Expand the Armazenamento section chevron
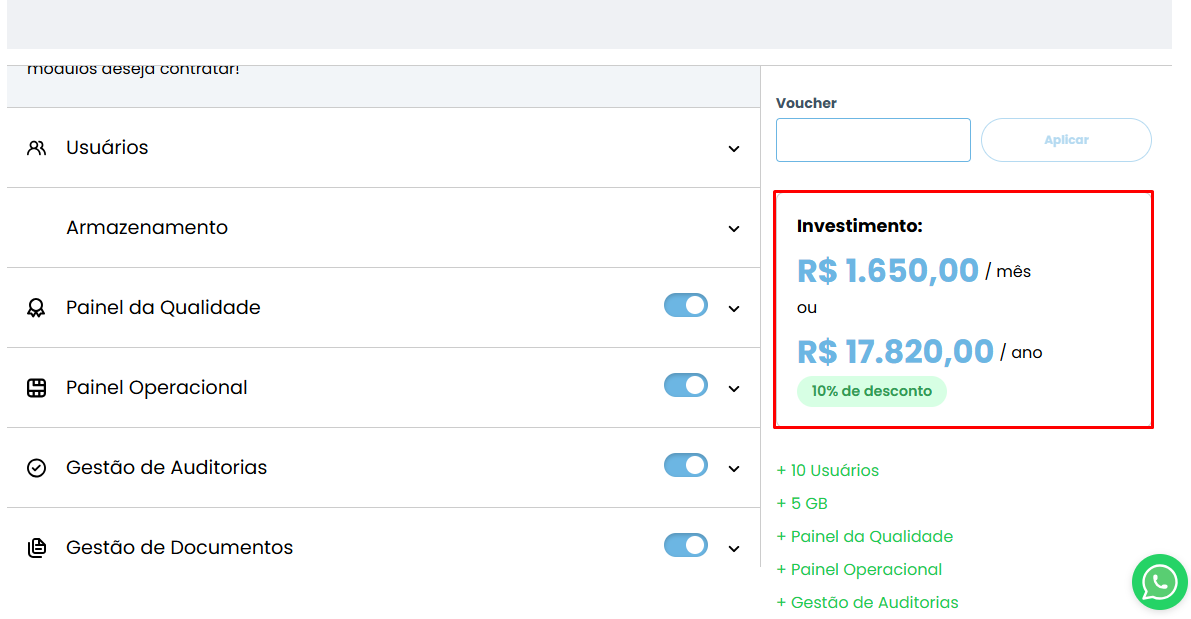This screenshot has width=1191, height=619. 734,229
